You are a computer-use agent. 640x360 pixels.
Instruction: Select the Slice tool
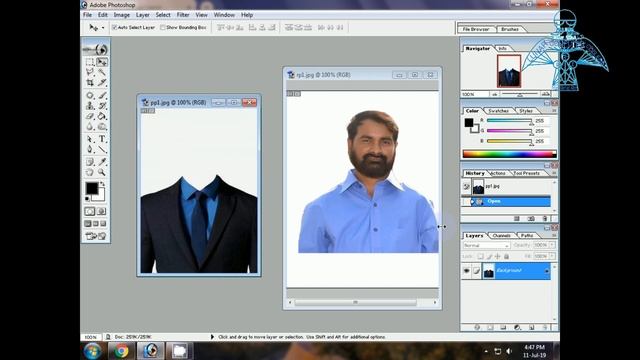pos(102,82)
